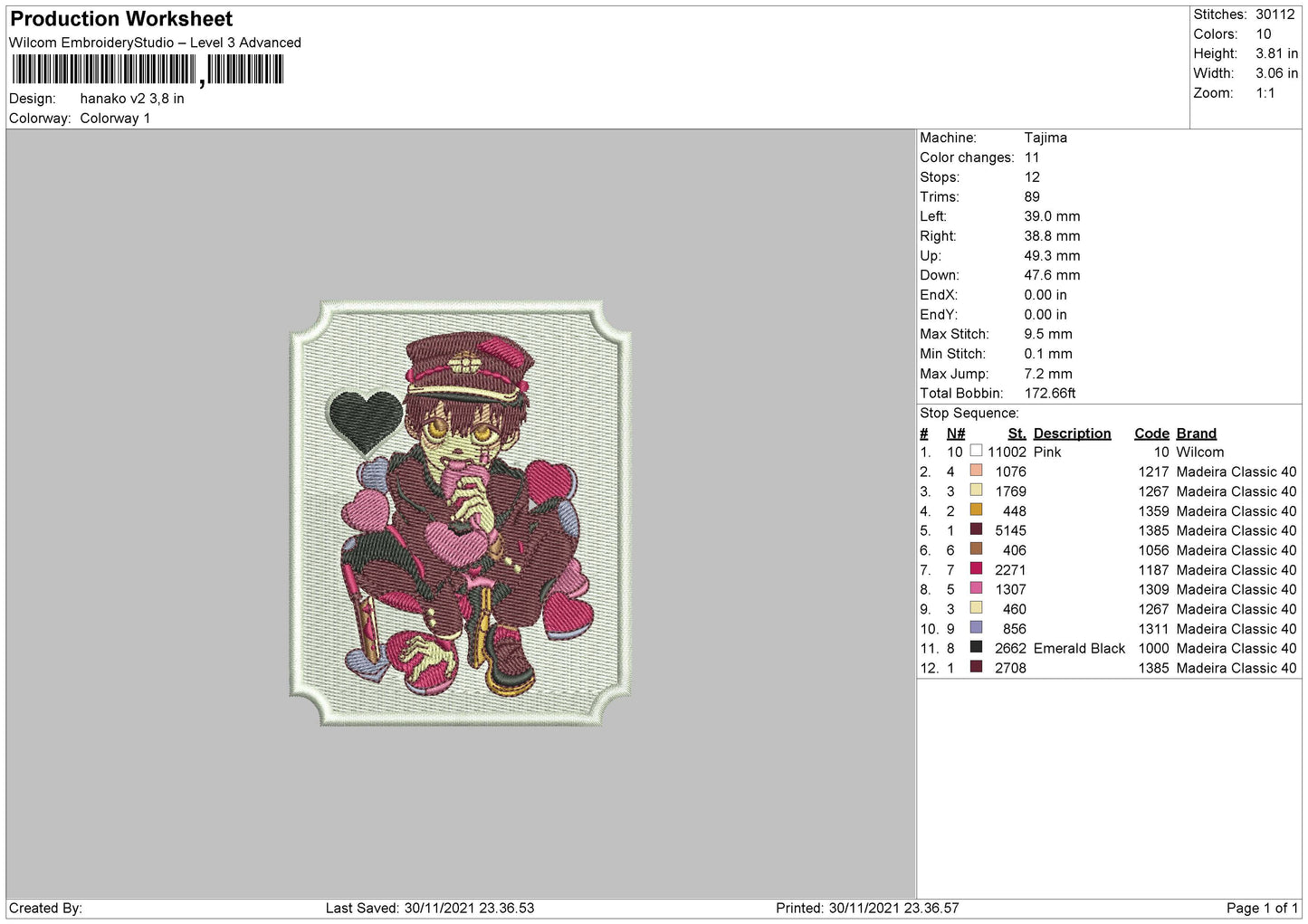
Task: Click the 'N#' column header
Action: (956, 433)
